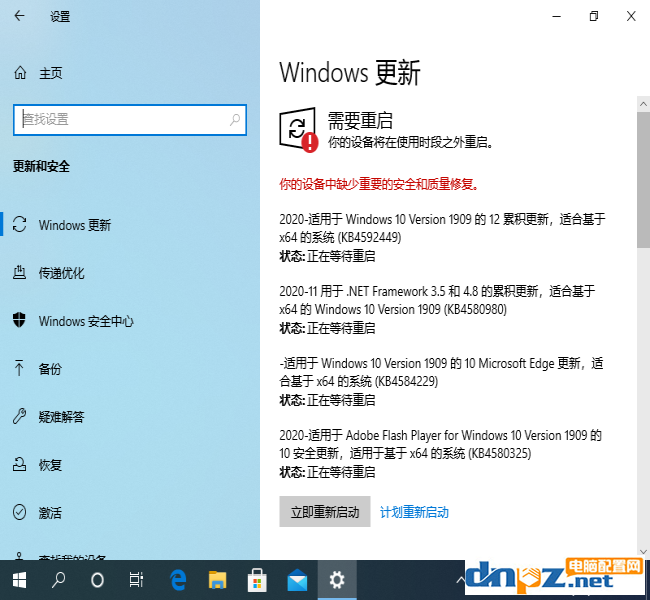
Task: Select the Windows 更新 sync icon
Action: coord(19,224)
